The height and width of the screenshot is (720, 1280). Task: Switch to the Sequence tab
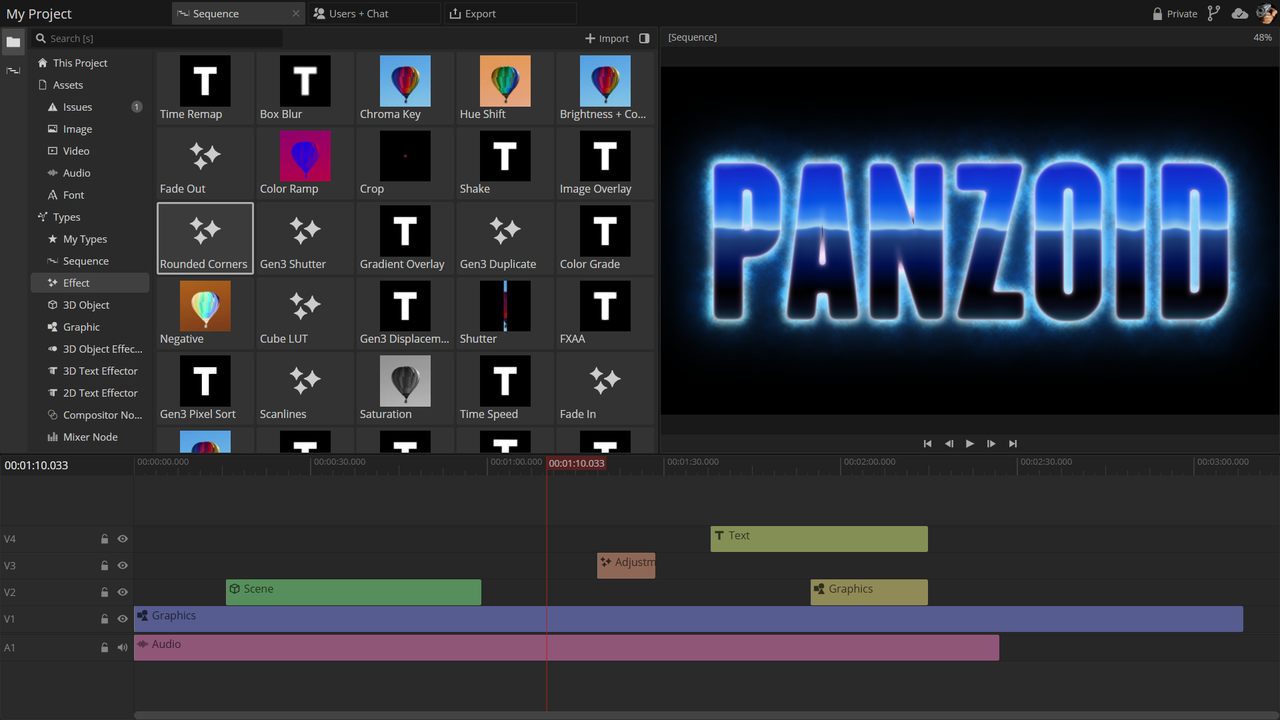(x=237, y=14)
